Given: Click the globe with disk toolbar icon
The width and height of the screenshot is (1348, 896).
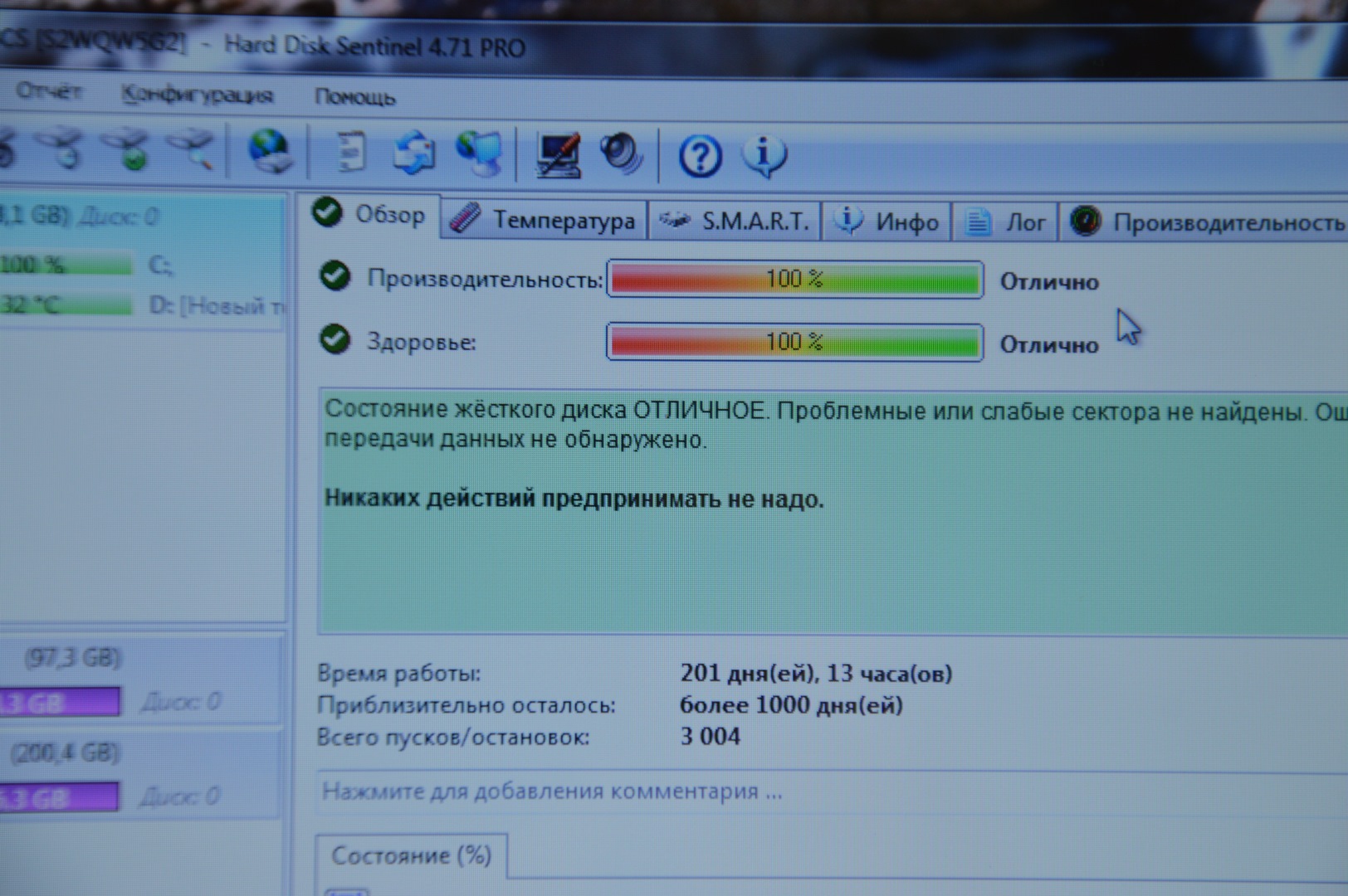Looking at the screenshot, I should pyautogui.click(x=270, y=152).
